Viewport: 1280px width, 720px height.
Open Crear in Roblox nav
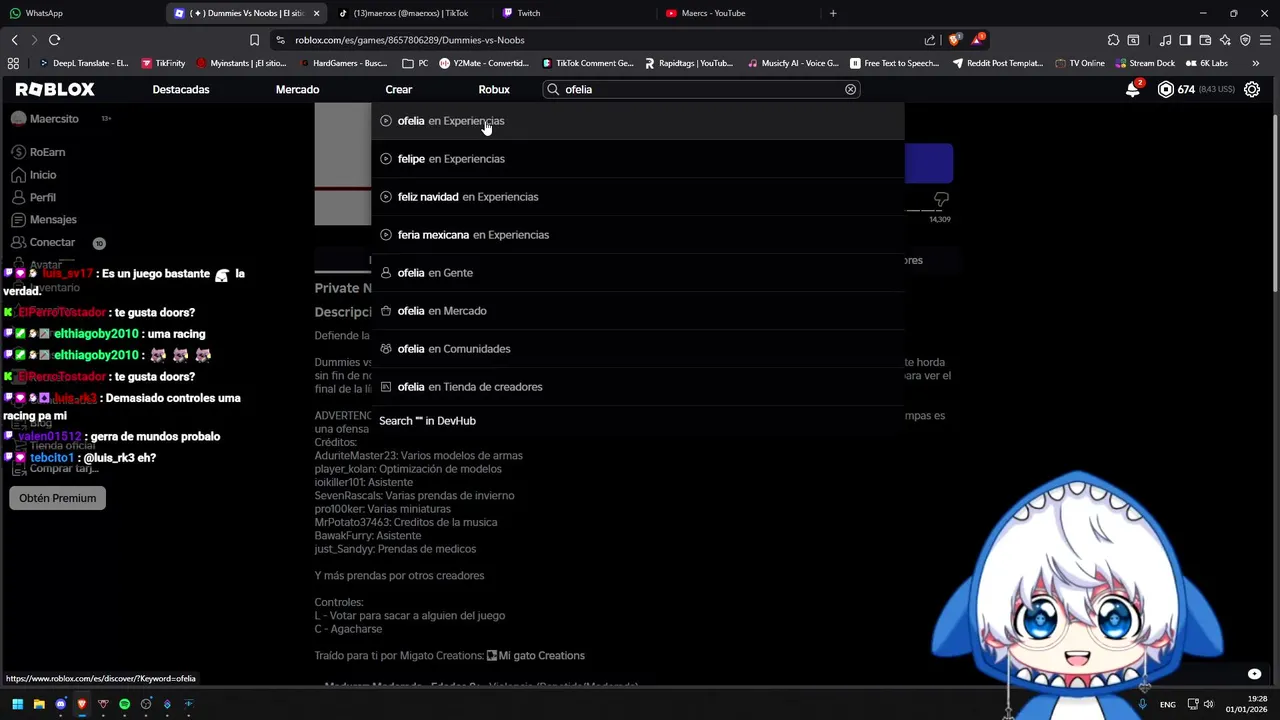398,89
